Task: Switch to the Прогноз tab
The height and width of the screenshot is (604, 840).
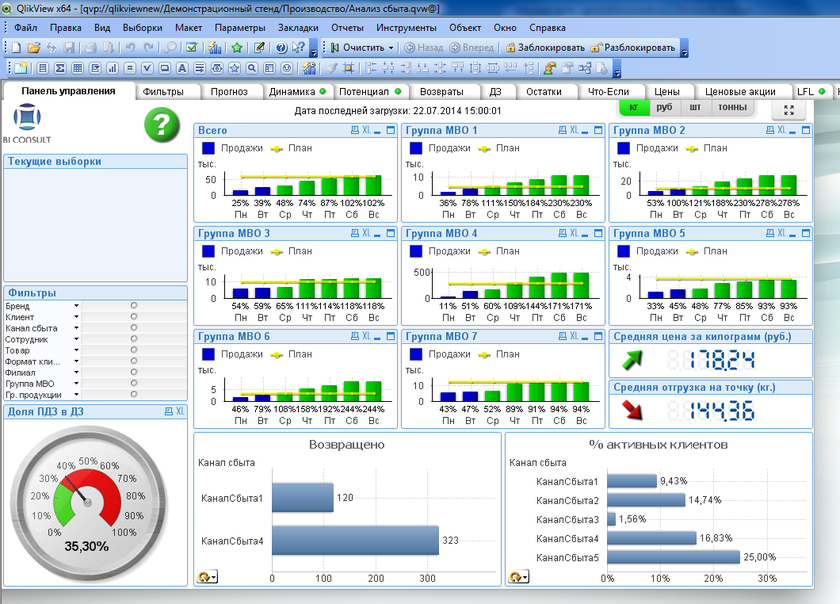Action: pos(229,91)
